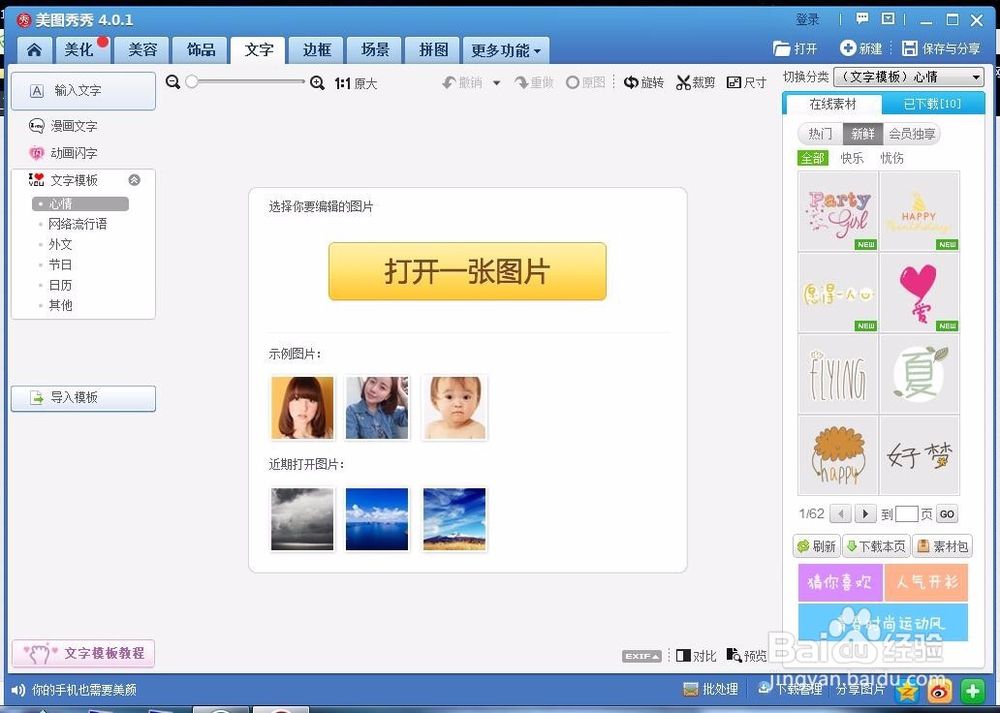Open batch processing (批处理)
The height and width of the screenshot is (713, 1000).
pyautogui.click(x=711, y=689)
